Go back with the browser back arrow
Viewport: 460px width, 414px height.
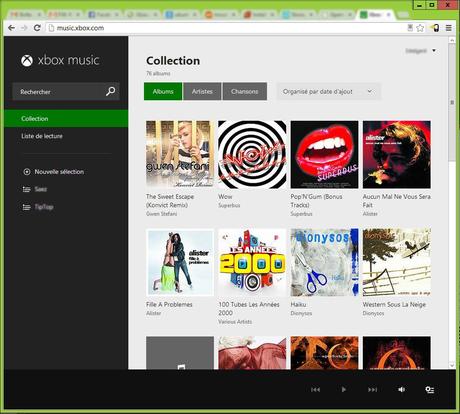pos(11,28)
